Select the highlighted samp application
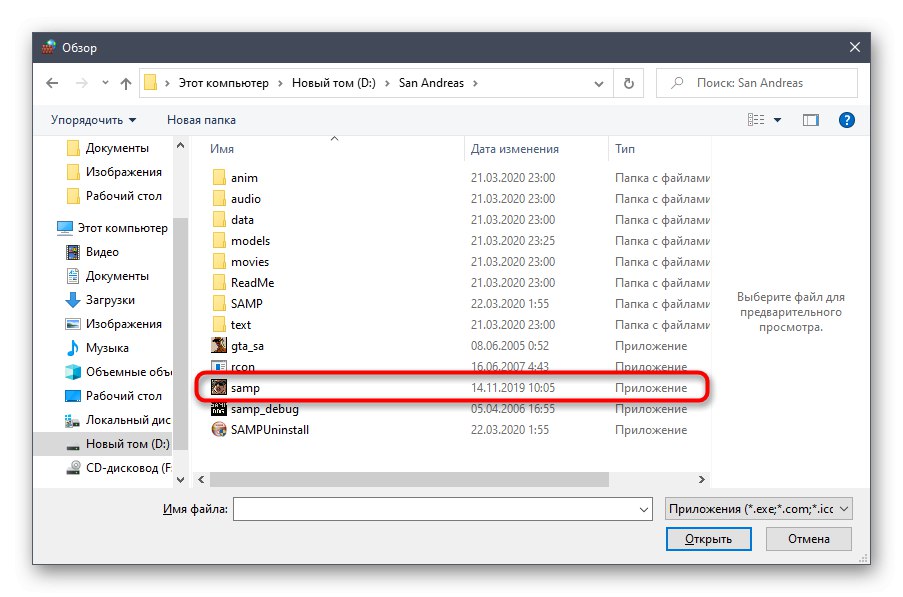Screen dimensions: 903x597 [246, 387]
